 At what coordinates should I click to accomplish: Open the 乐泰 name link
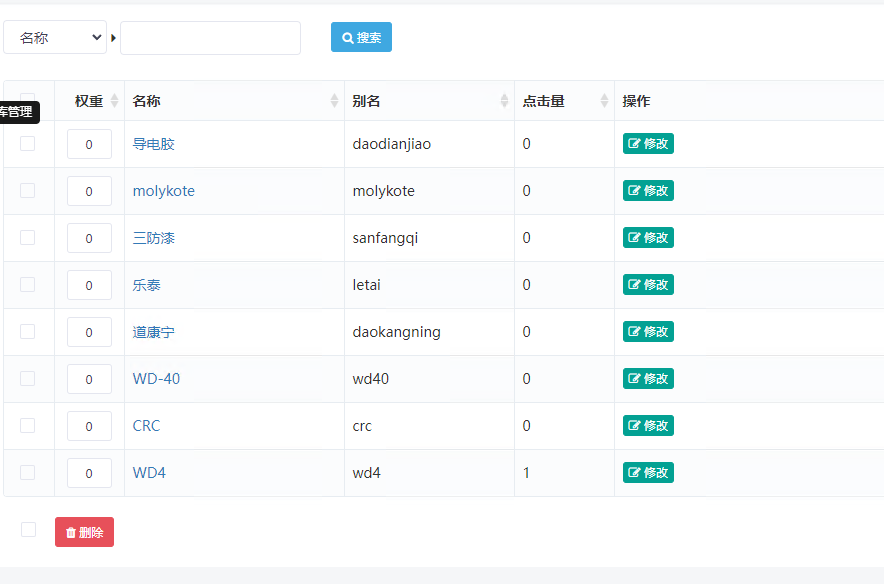point(147,285)
